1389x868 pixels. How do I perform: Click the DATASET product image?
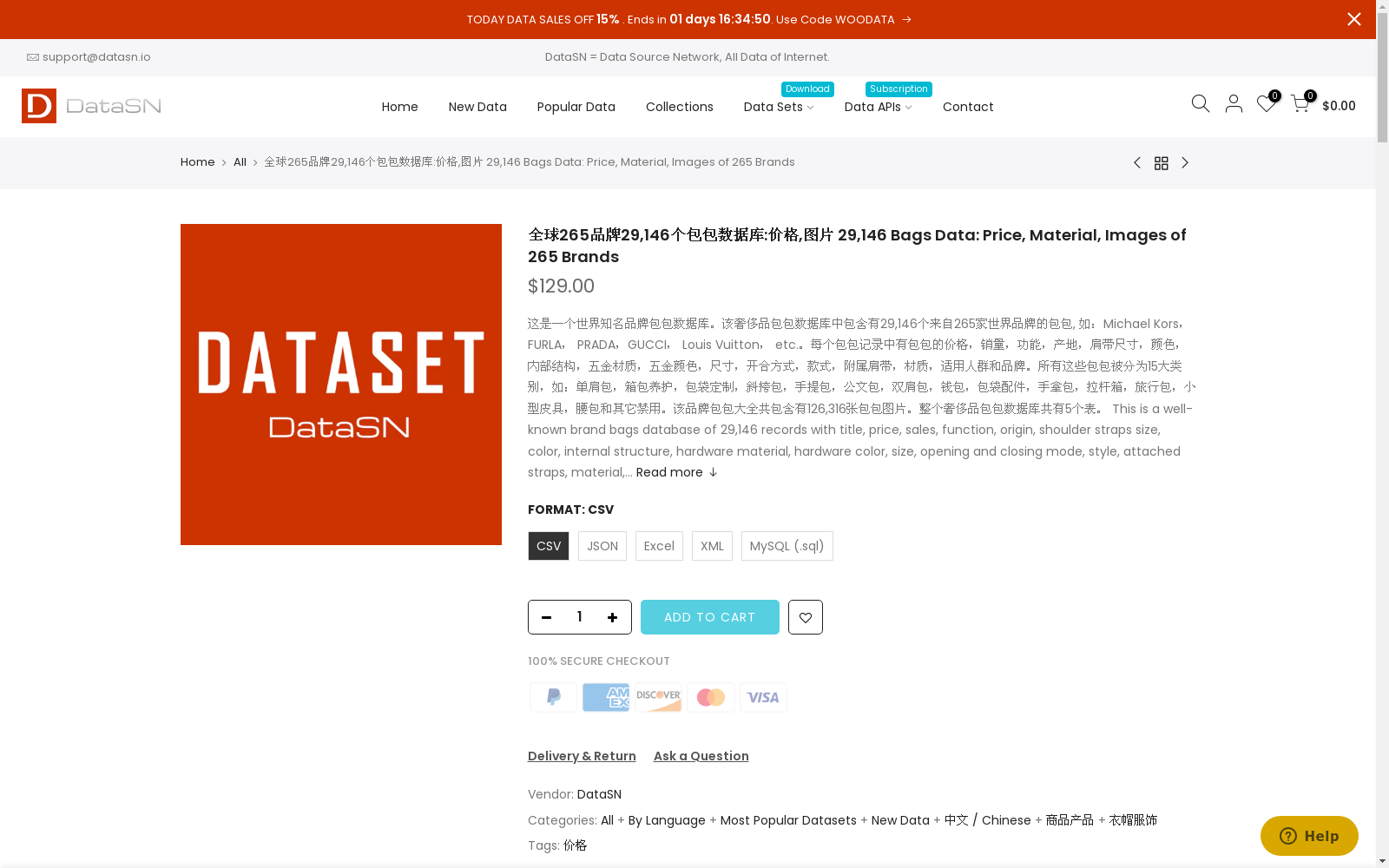click(341, 385)
